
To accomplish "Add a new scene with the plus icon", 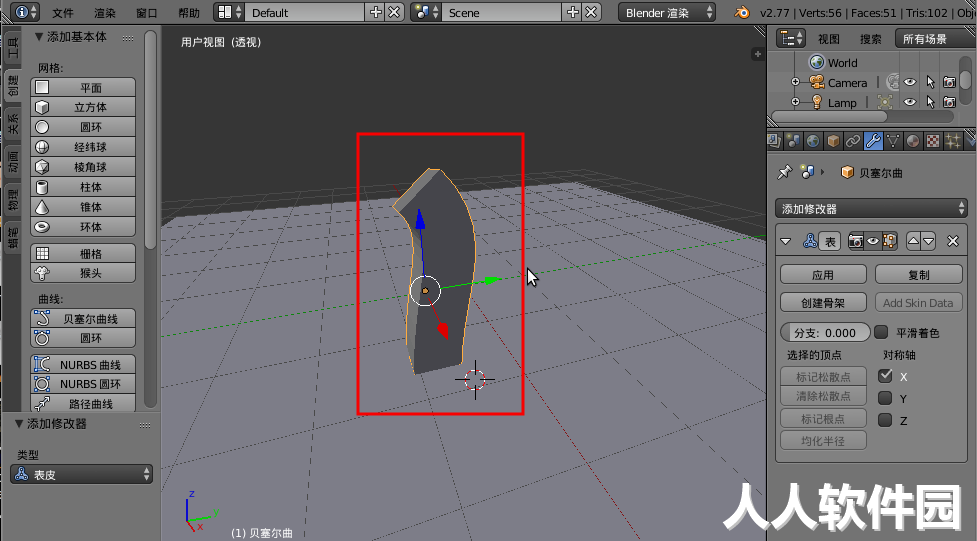I will click(x=573, y=12).
